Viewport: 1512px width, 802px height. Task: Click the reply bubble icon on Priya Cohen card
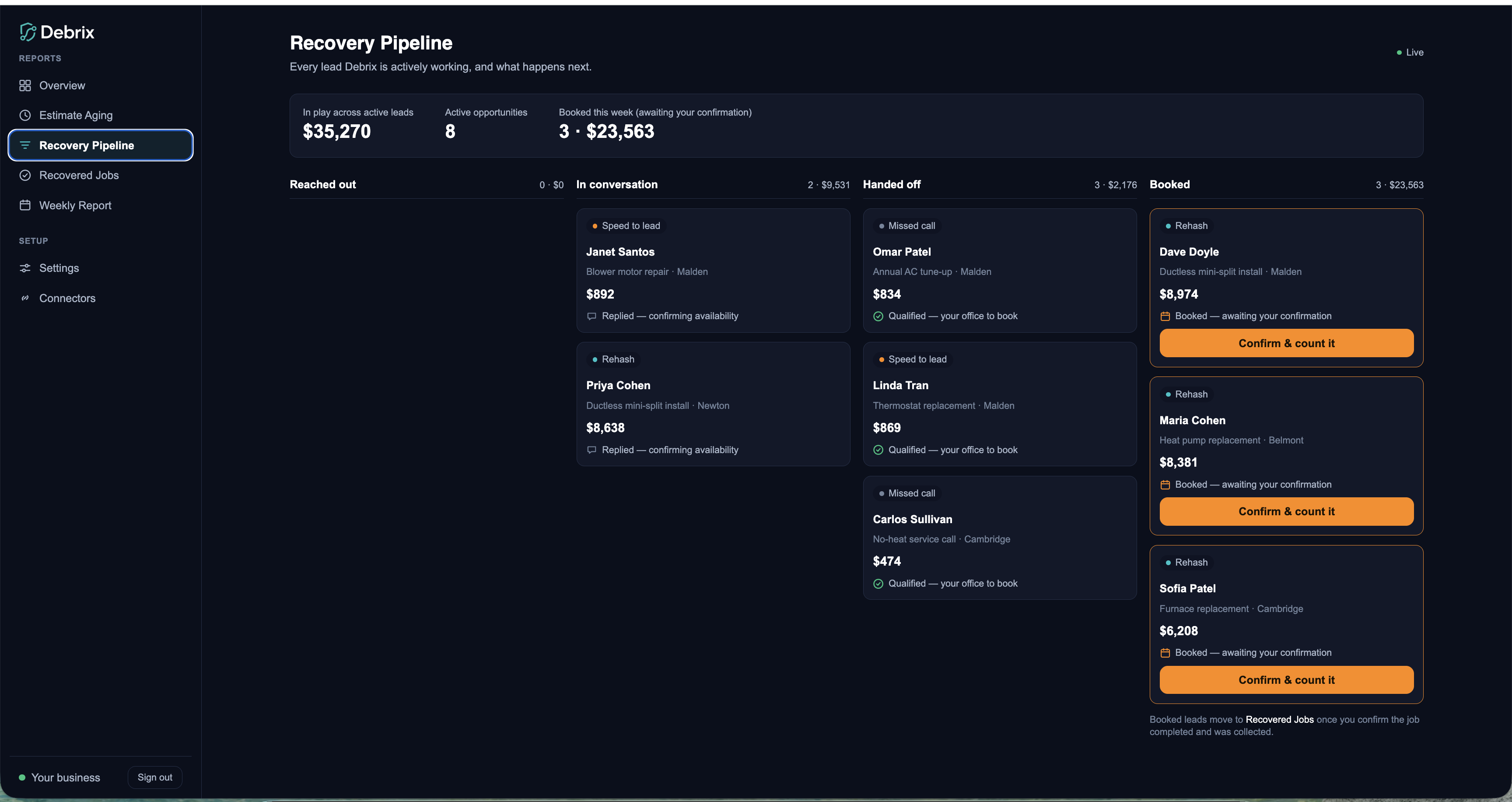pyautogui.click(x=591, y=450)
